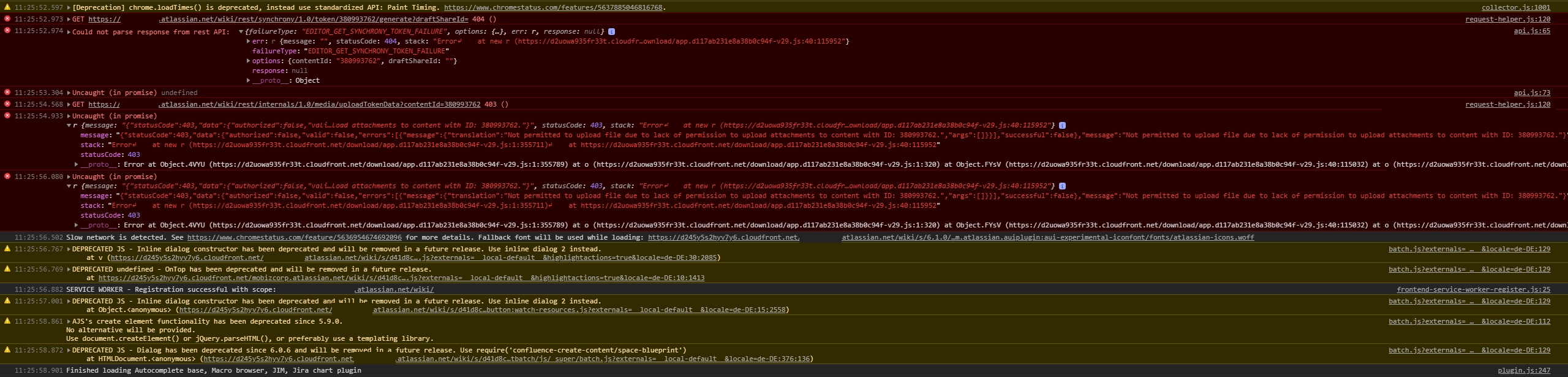Click error icon of the 11:25:53.304 Uncaught entry
1568x377 pixels.
[x=7, y=93]
